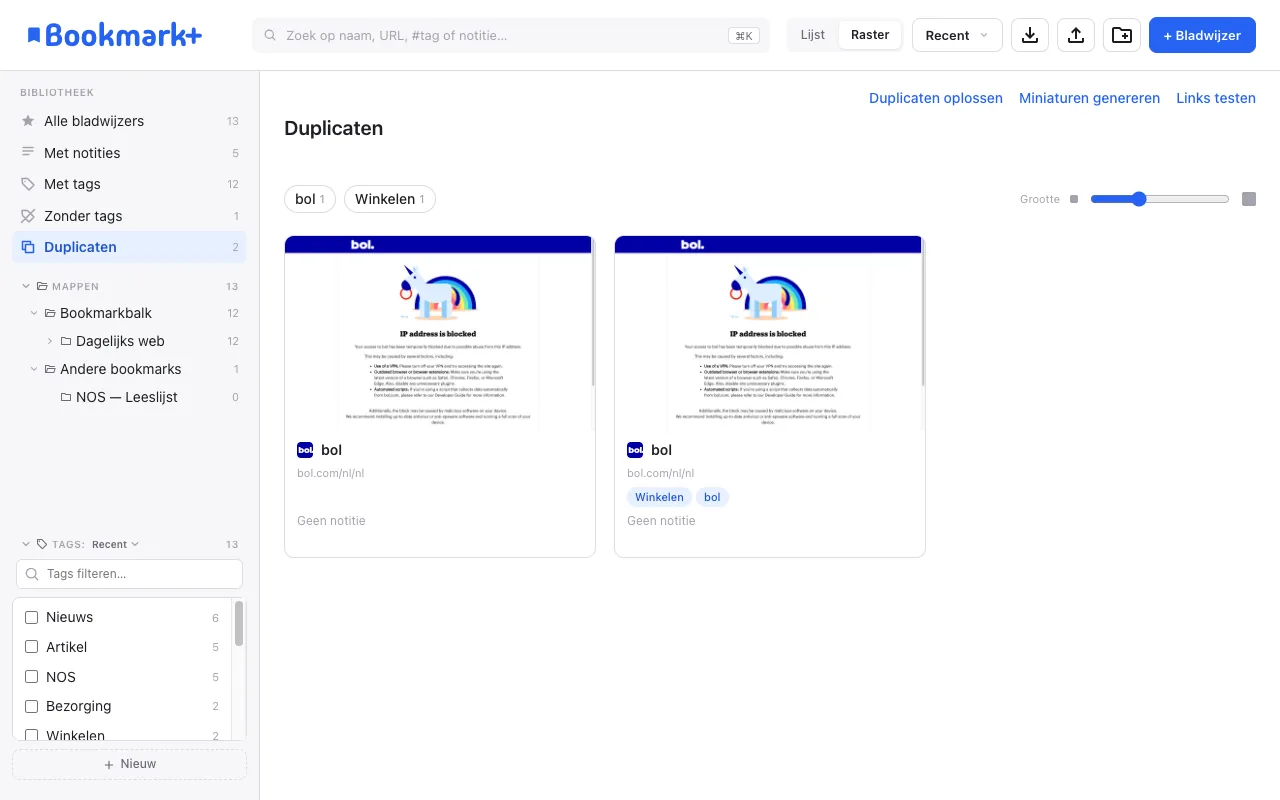Check the Nieuws tag checkbox
This screenshot has height=800, width=1280.
coord(31,618)
